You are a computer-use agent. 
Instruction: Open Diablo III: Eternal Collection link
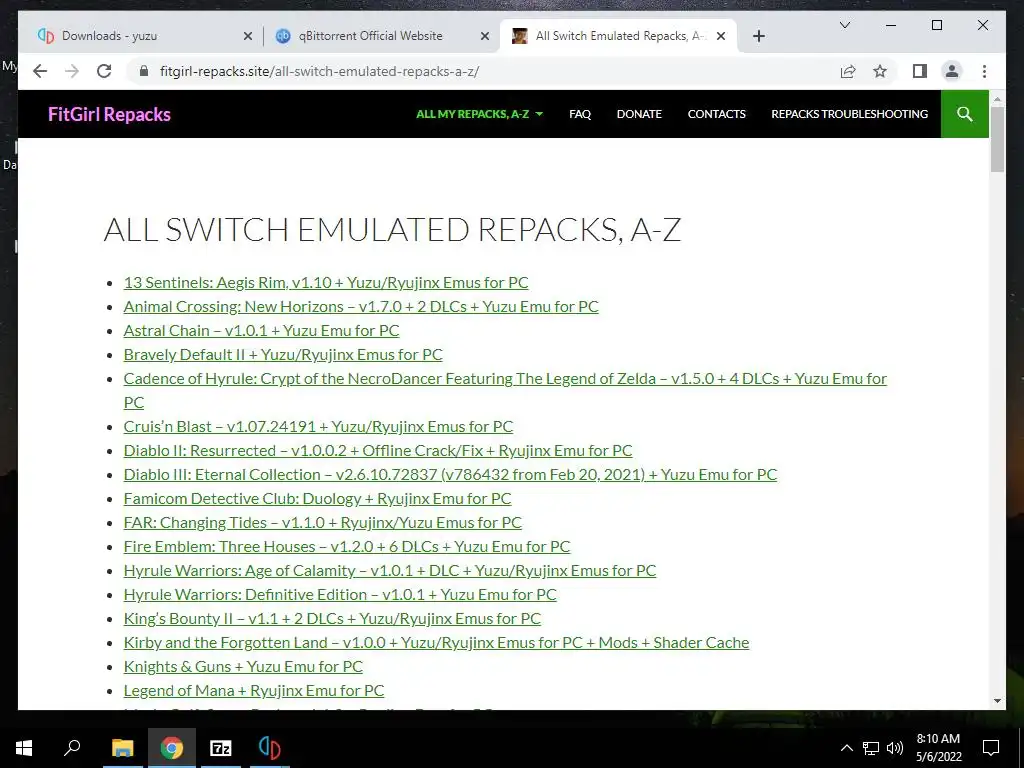pyautogui.click(x=450, y=475)
